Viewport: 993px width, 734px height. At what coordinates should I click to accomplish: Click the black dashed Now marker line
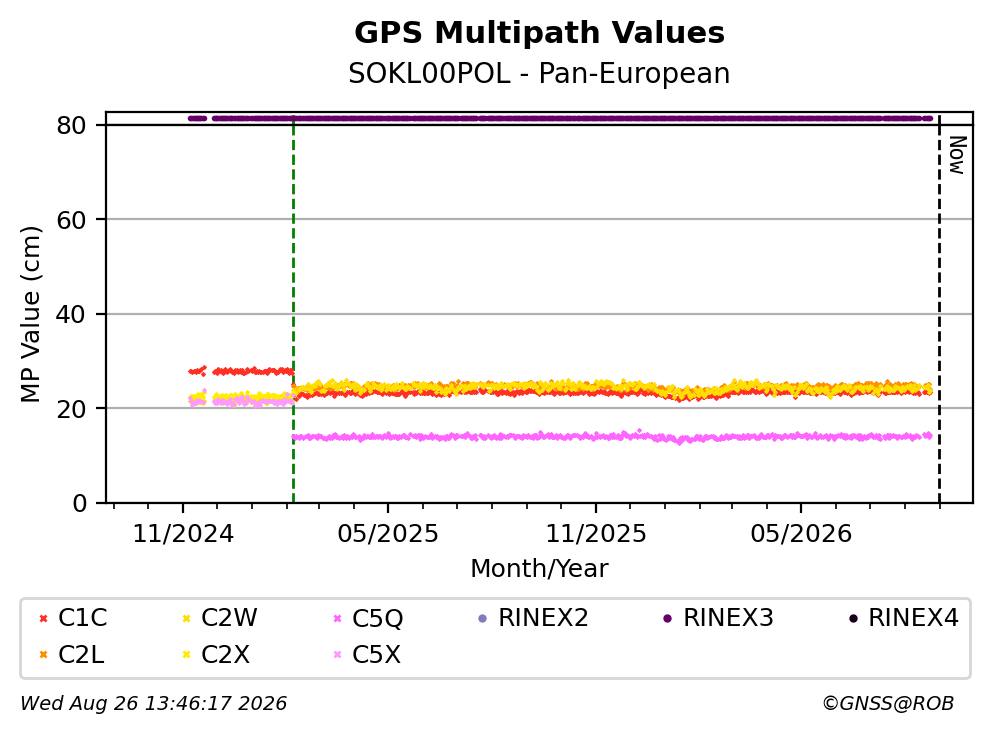click(939, 310)
